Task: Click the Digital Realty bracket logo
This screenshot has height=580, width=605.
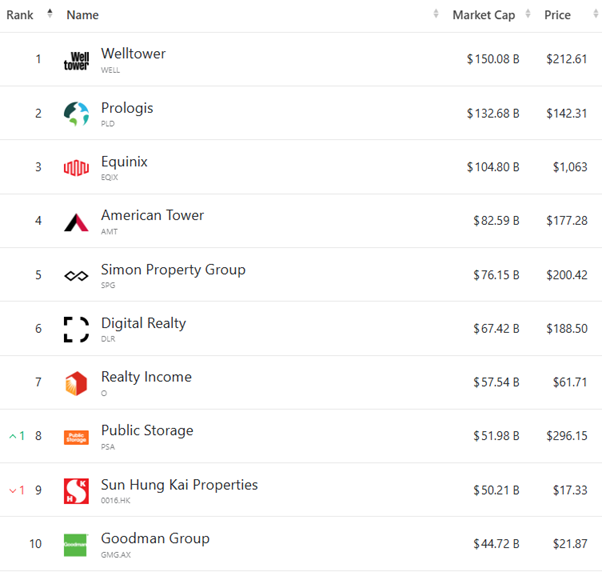Action: point(76,330)
